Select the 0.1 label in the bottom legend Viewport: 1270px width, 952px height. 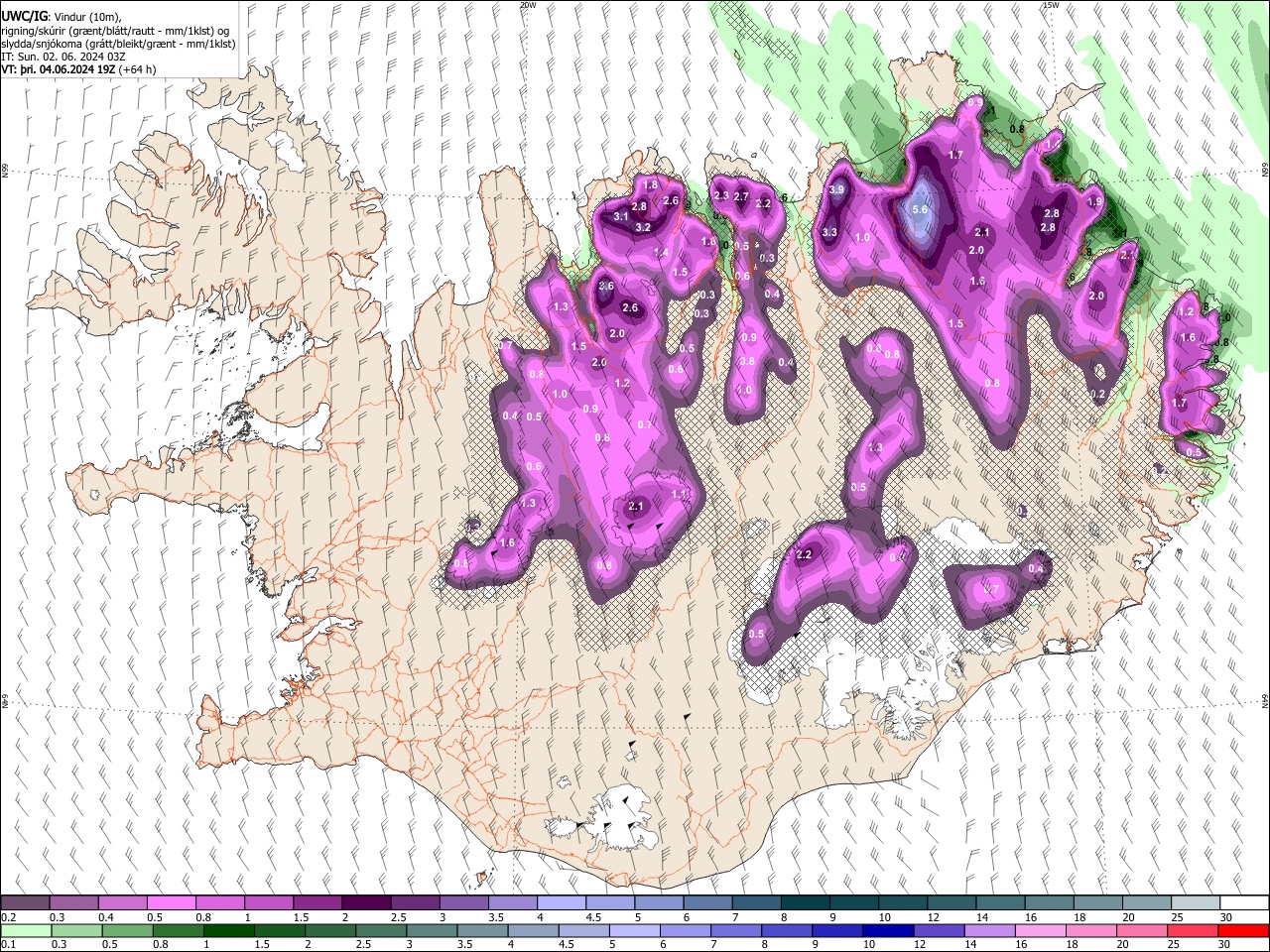click(x=8, y=945)
